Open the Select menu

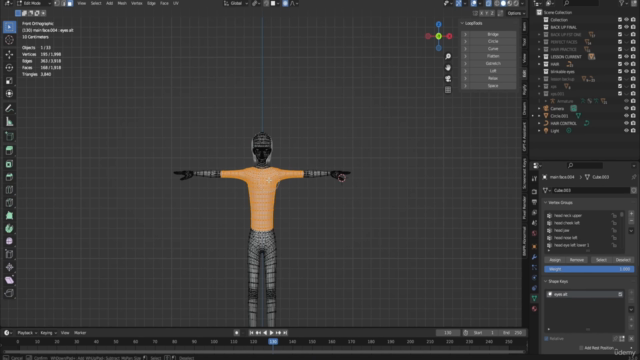coord(96,3)
